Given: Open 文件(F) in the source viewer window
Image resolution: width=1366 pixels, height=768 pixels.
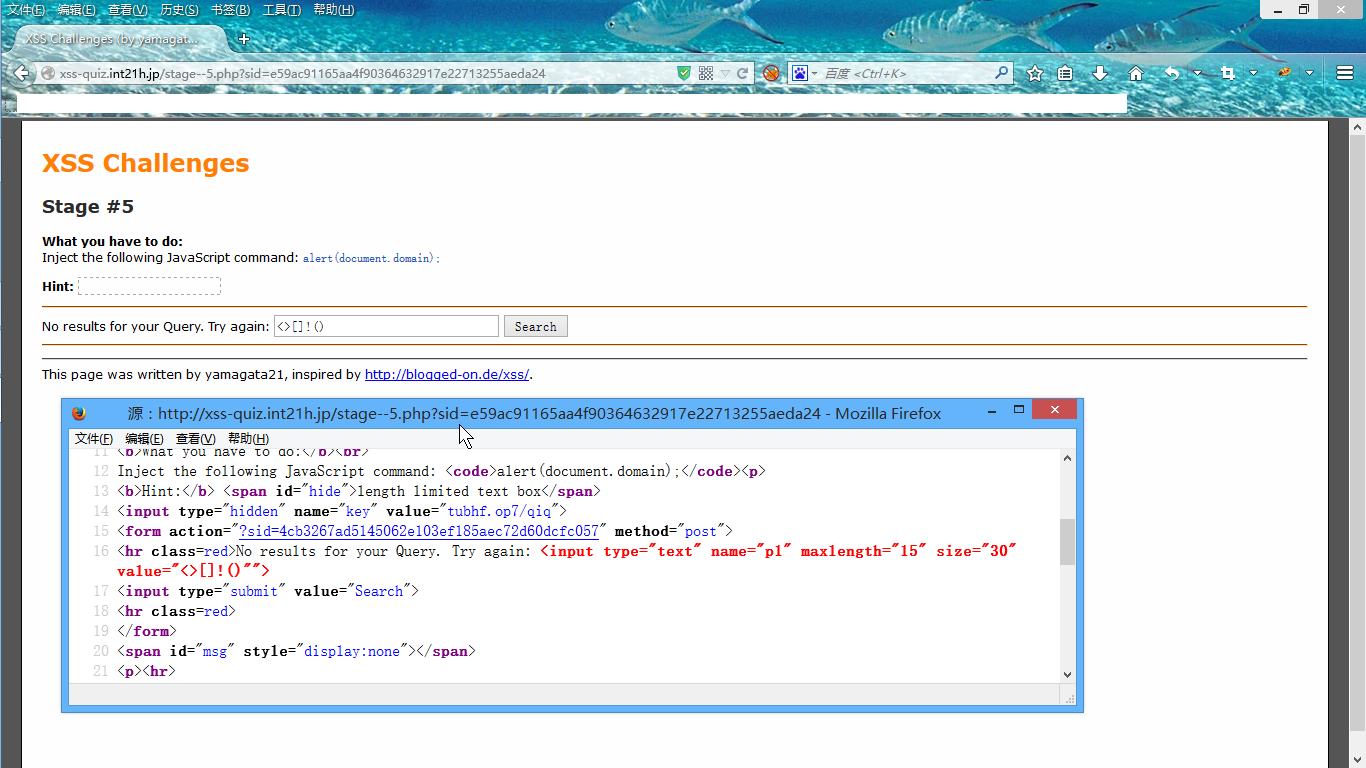Looking at the screenshot, I should coord(94,439).
